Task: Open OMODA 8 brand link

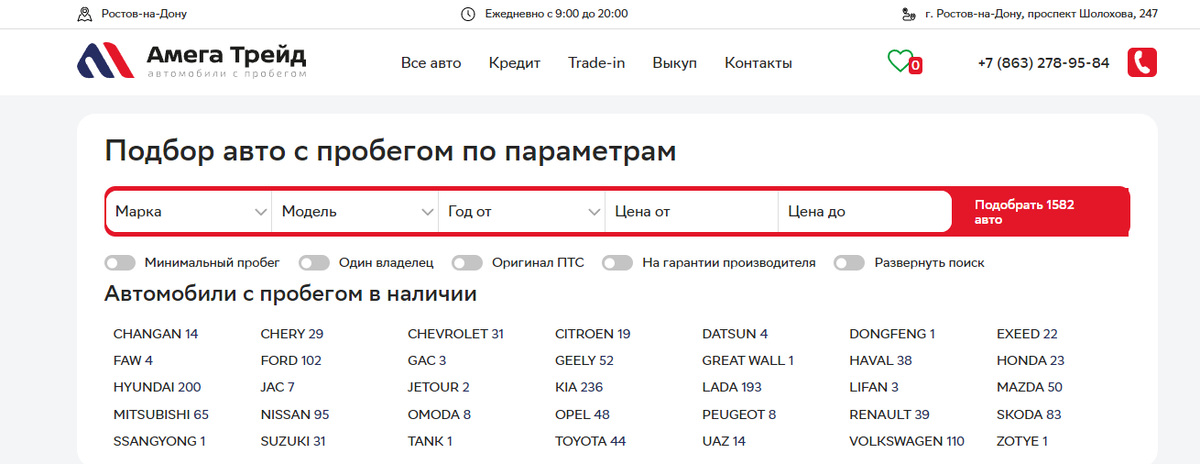Action: coord(440,415)
